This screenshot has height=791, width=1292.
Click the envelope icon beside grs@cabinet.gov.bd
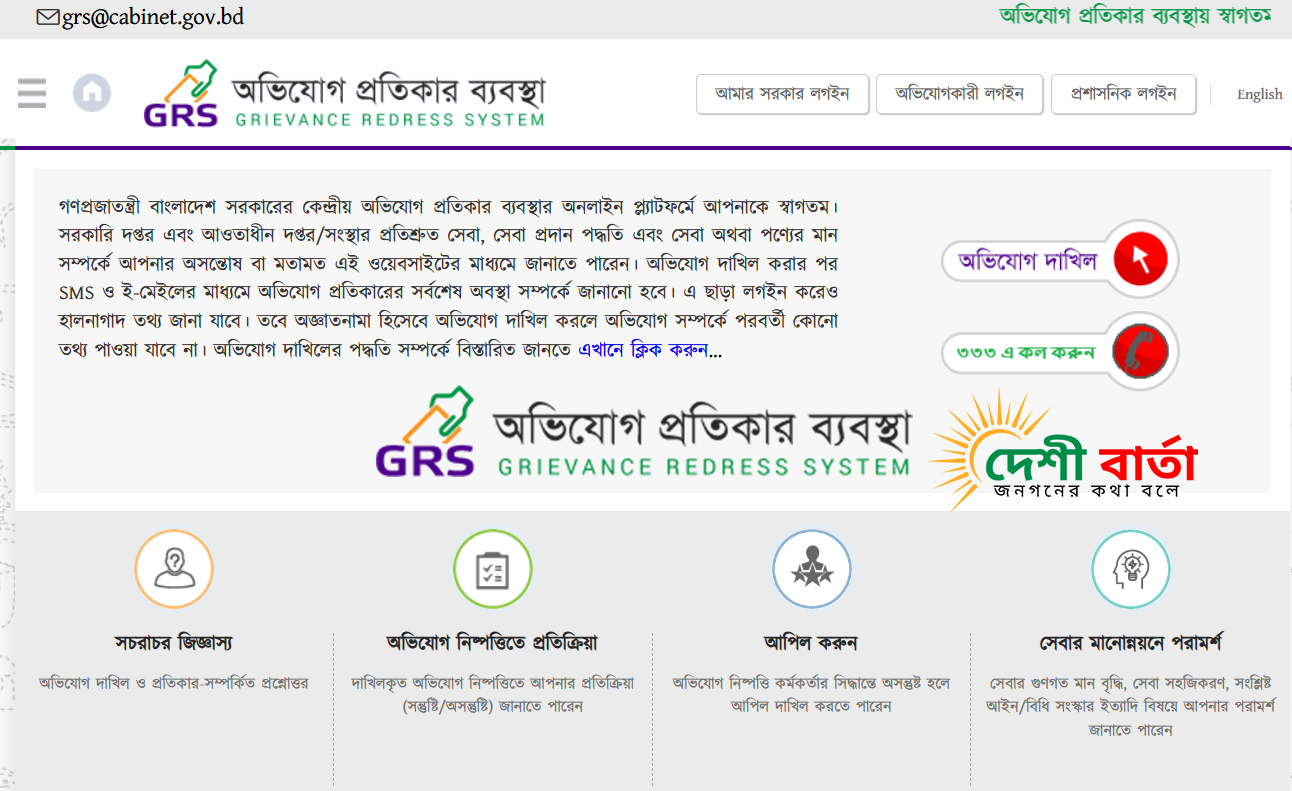[x=48, y=17]
